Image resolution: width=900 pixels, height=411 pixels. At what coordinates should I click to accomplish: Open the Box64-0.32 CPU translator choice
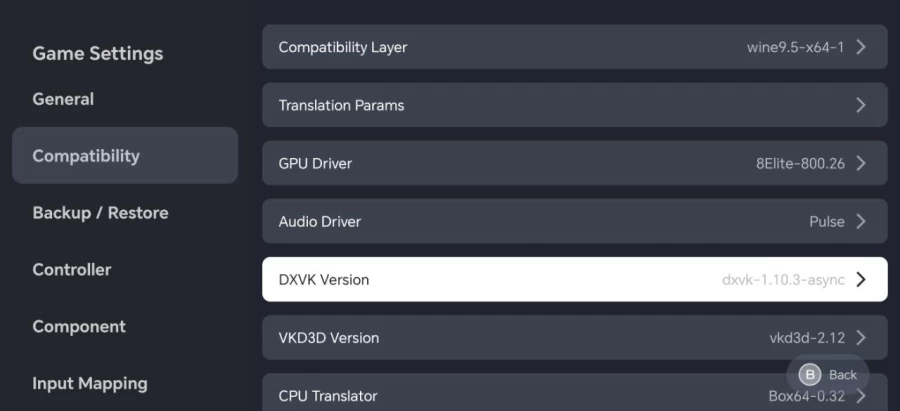tap(806, 396)
